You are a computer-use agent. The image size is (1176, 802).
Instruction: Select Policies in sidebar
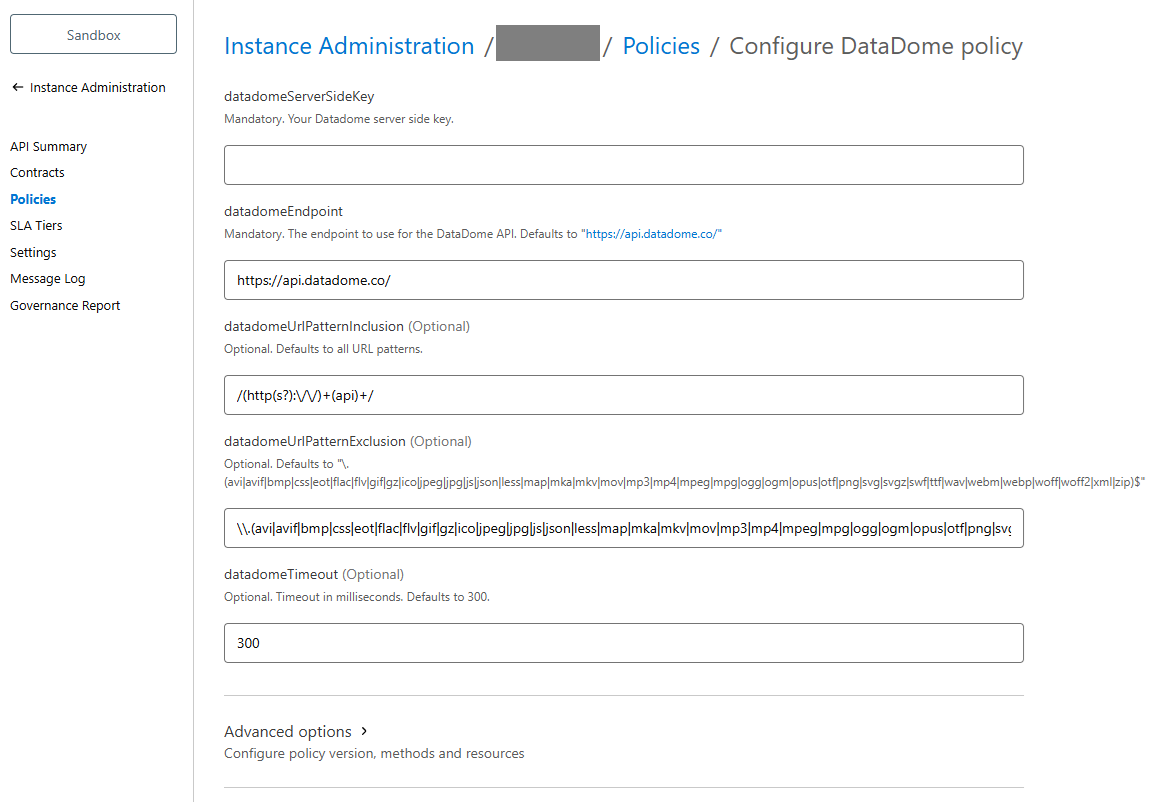33,199
